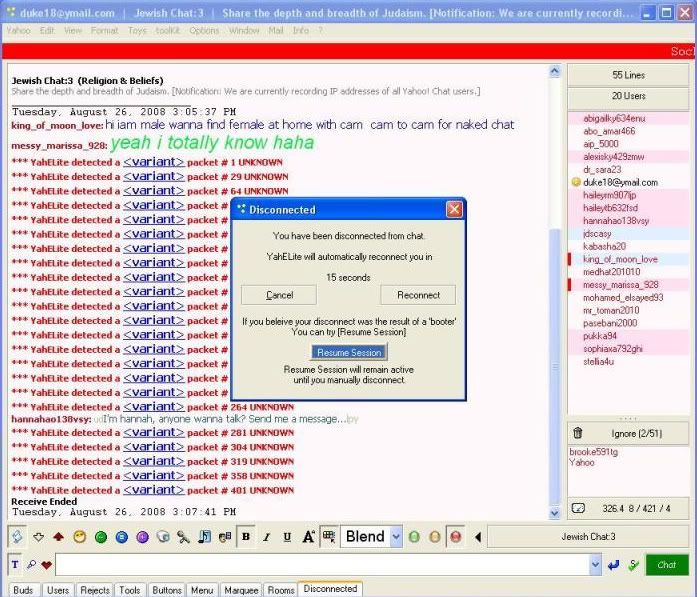Open the Format menu
The image size is (697, 597).
click(x=104, y=30)
